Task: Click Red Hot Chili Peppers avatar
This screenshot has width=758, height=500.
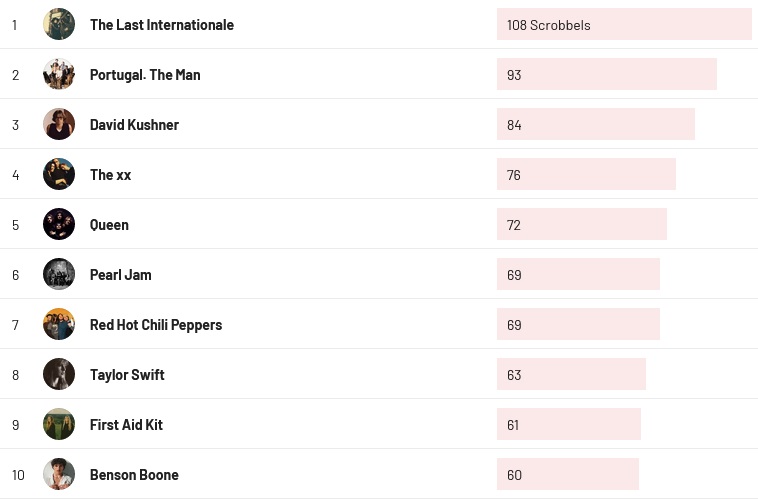Action: coord(59,324)
